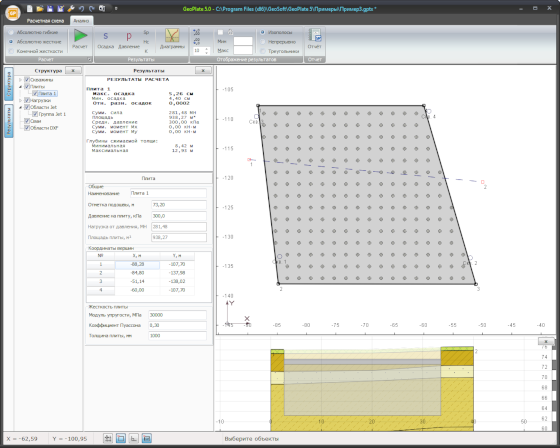The image size is (560, 448).
Task: Close the Структура panel with its x button
Action: point(73,71)
